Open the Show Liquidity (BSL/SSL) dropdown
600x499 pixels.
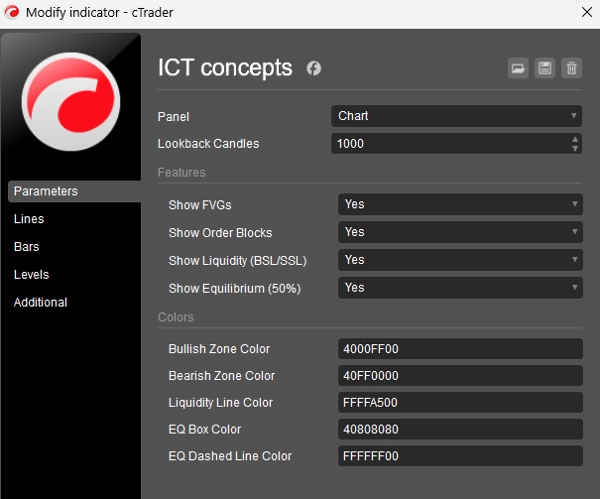pos(460,260)
